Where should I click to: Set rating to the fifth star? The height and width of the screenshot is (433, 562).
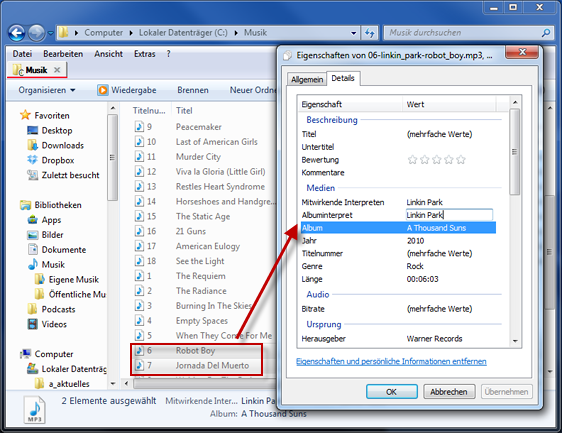[x=461, y=160]
